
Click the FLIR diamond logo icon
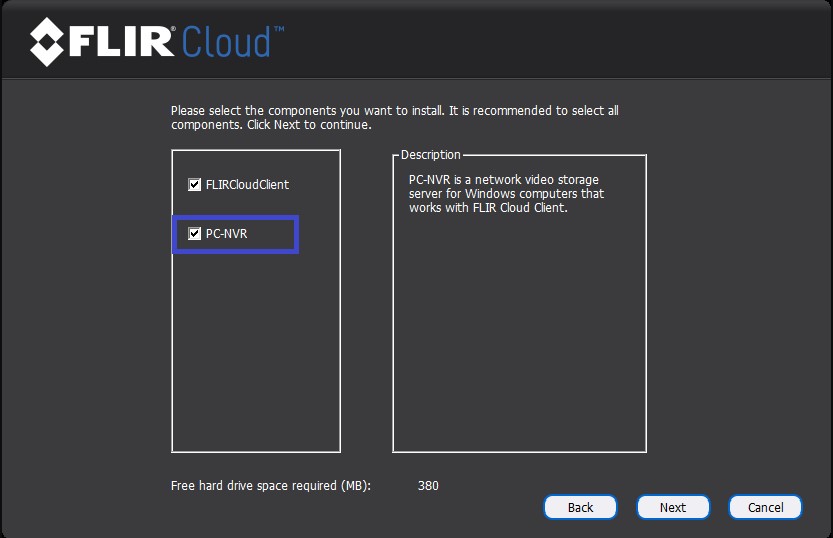click(x=47, y=40)
